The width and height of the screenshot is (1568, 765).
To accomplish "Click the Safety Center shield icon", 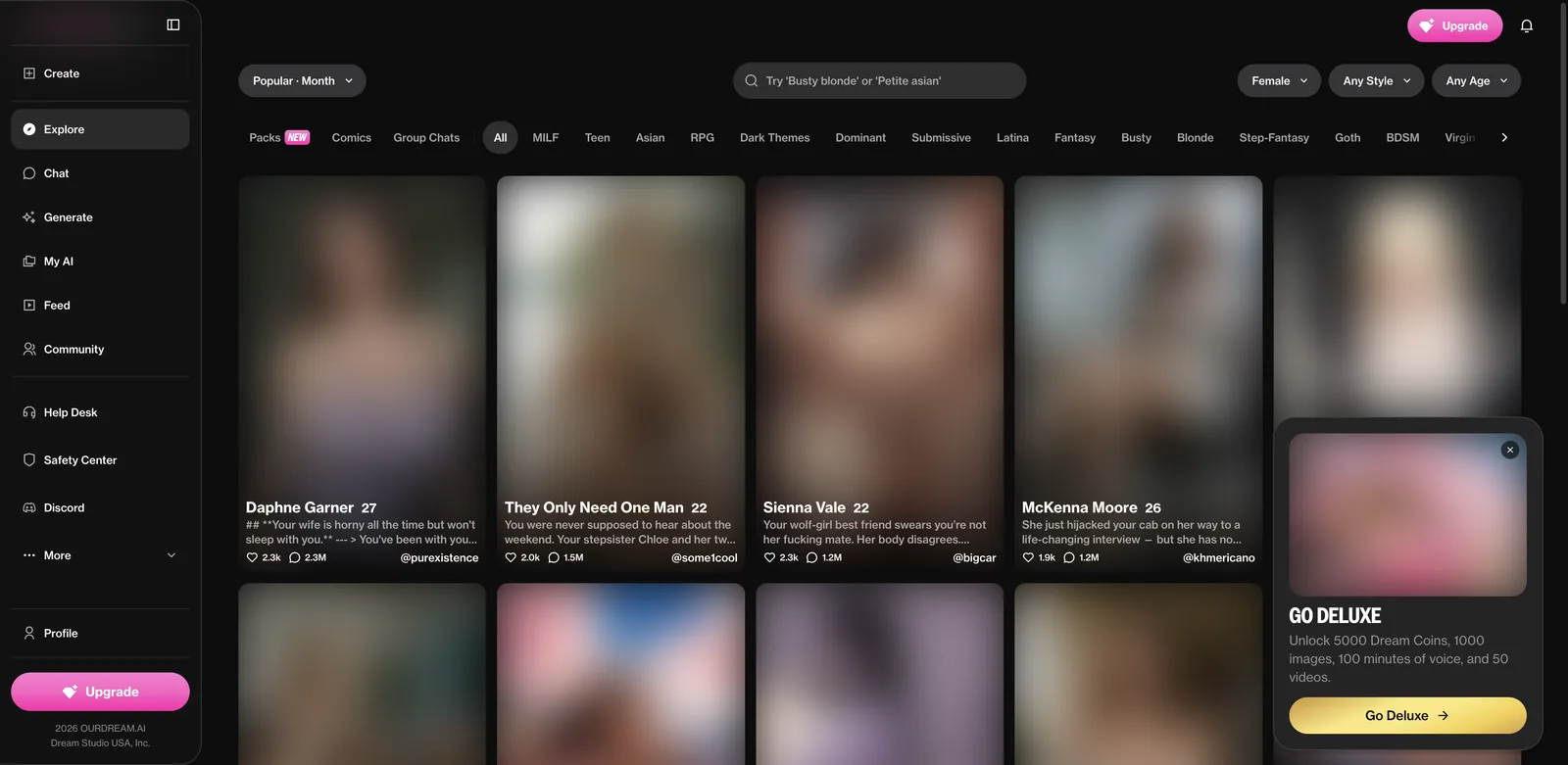I will (x=29, y=460).
